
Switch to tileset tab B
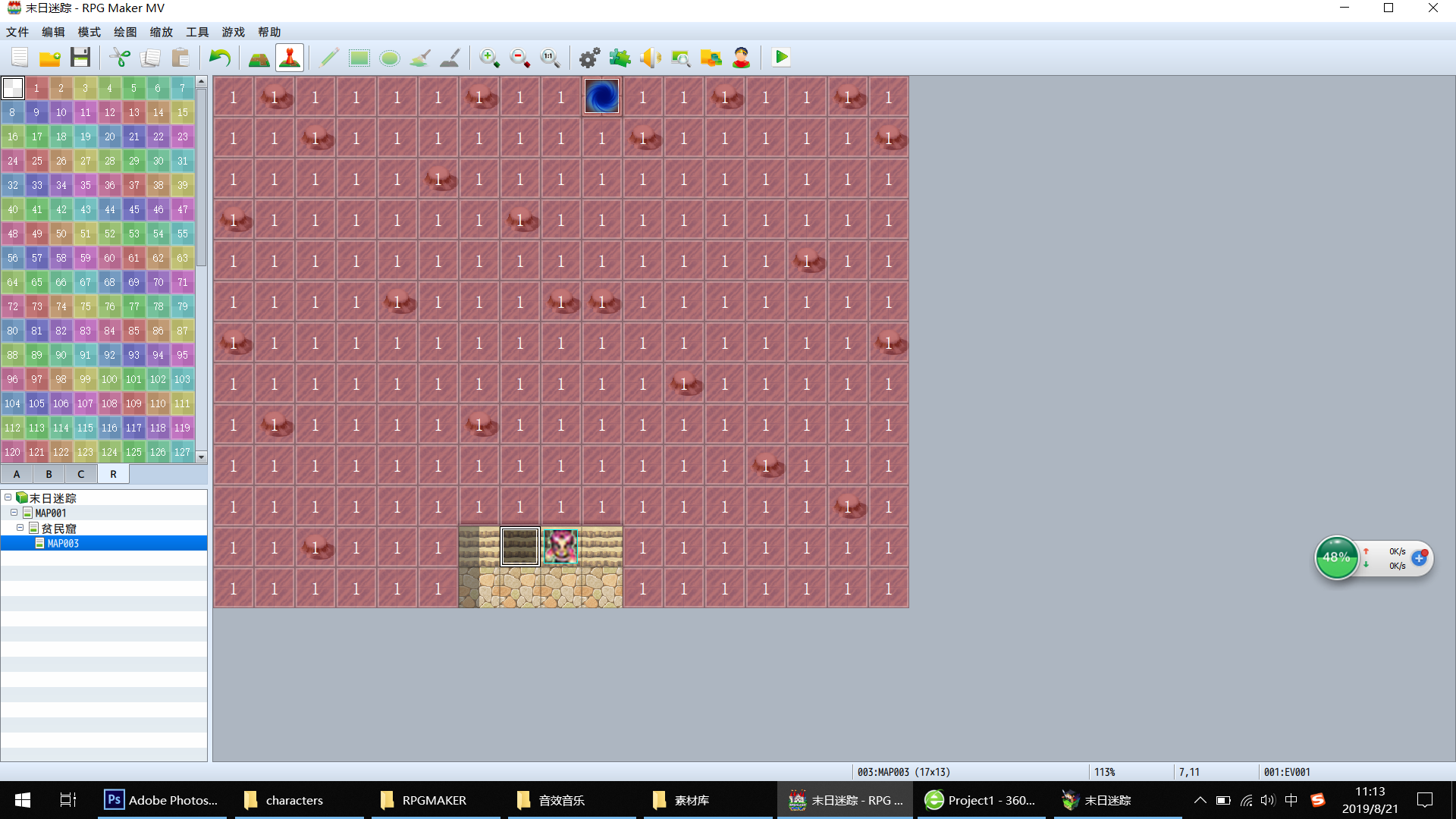49,474
